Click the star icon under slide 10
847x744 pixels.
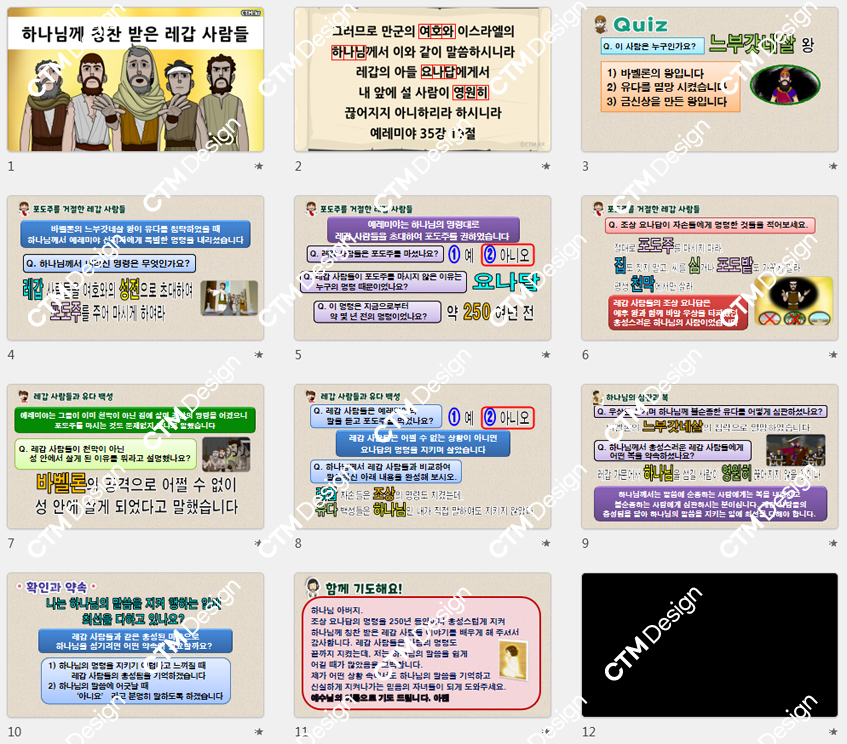click(x=259, y=732)
